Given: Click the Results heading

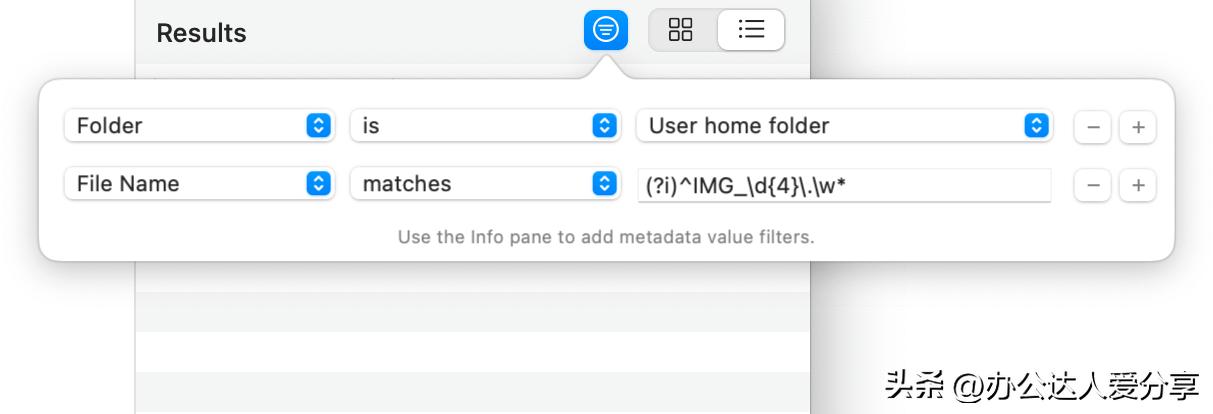Looking at the screenshot, I should click(201, 33).
